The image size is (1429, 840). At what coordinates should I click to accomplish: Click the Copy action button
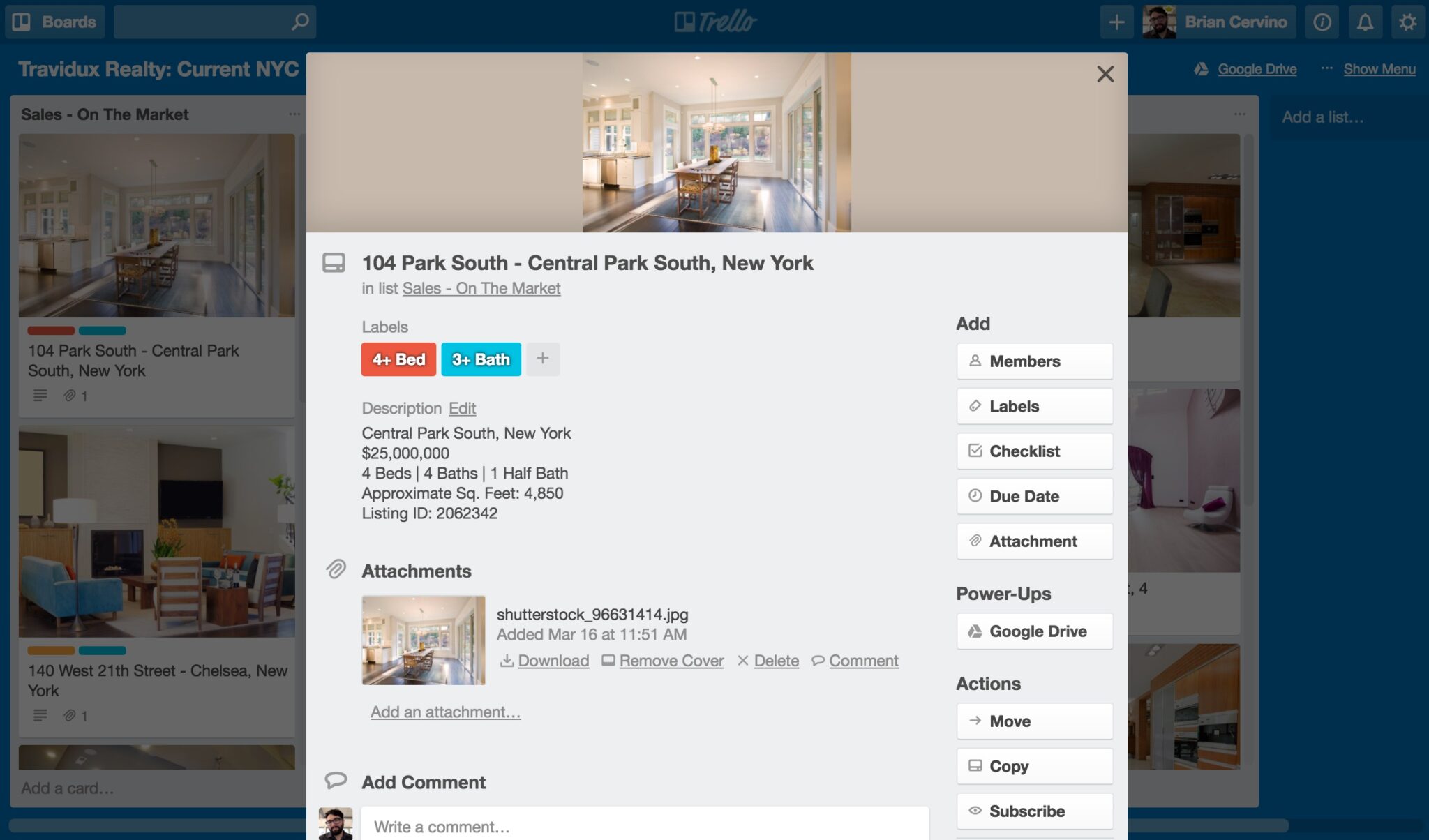point(1034,766)
